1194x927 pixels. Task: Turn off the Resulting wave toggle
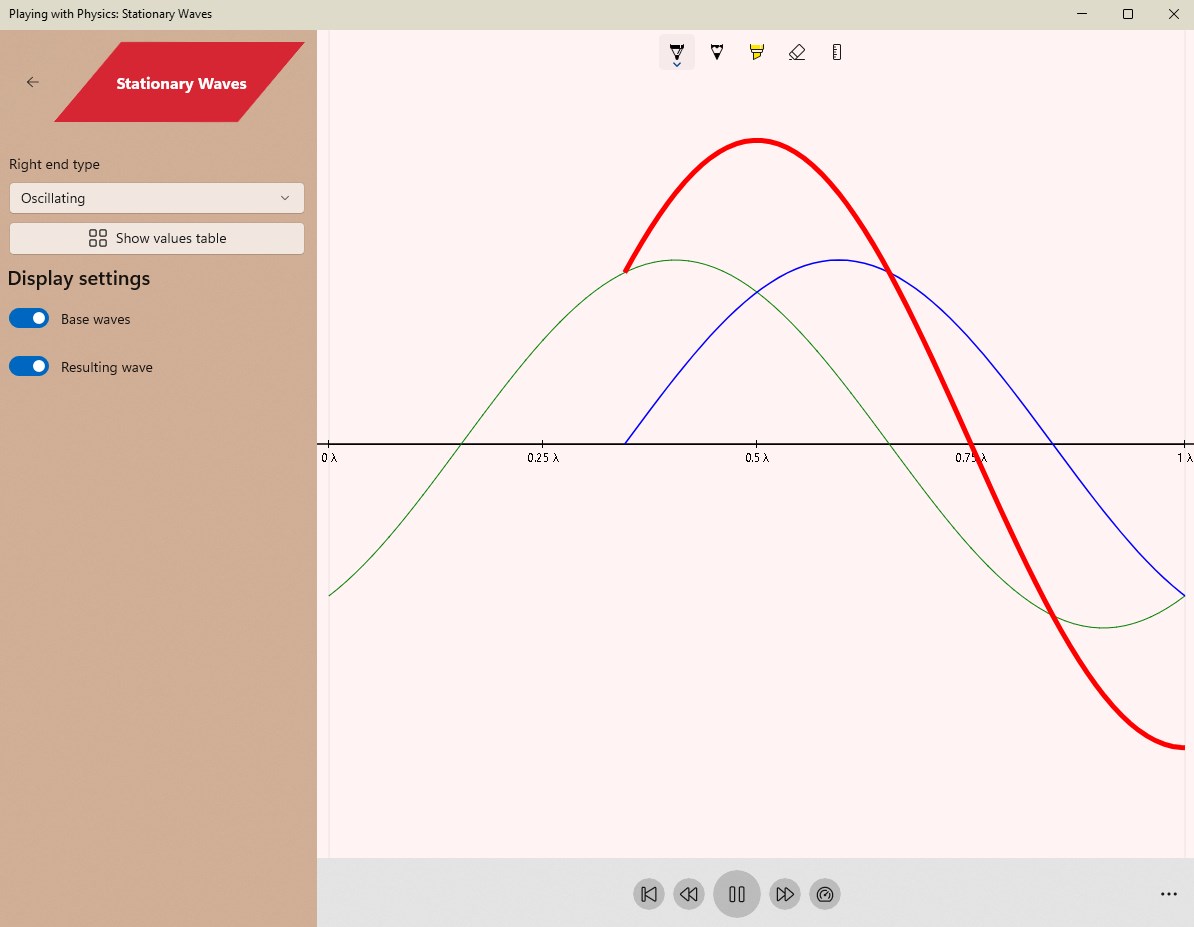click(x=29, y=365)
